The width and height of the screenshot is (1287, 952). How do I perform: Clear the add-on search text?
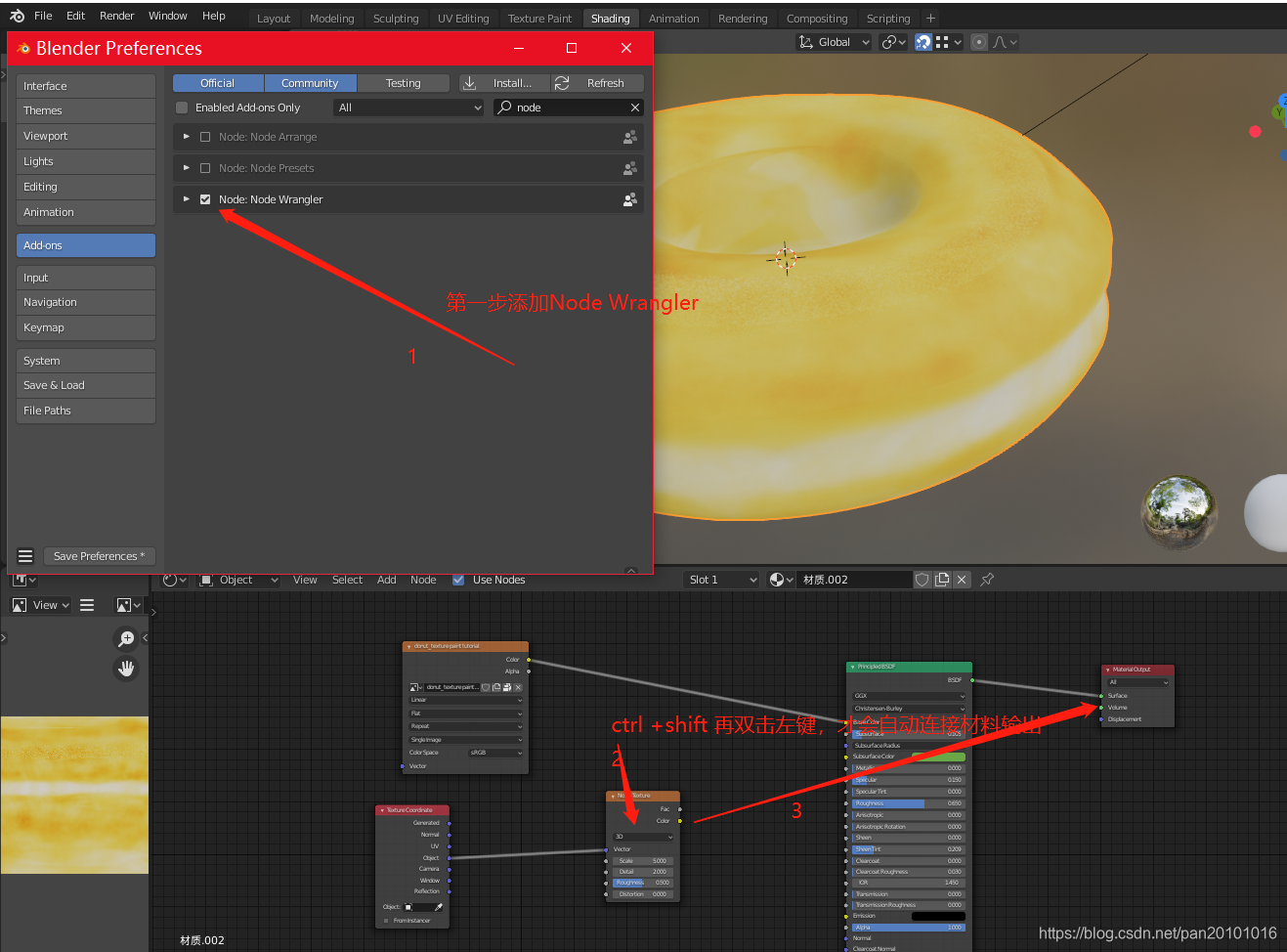tap(635, 108)
